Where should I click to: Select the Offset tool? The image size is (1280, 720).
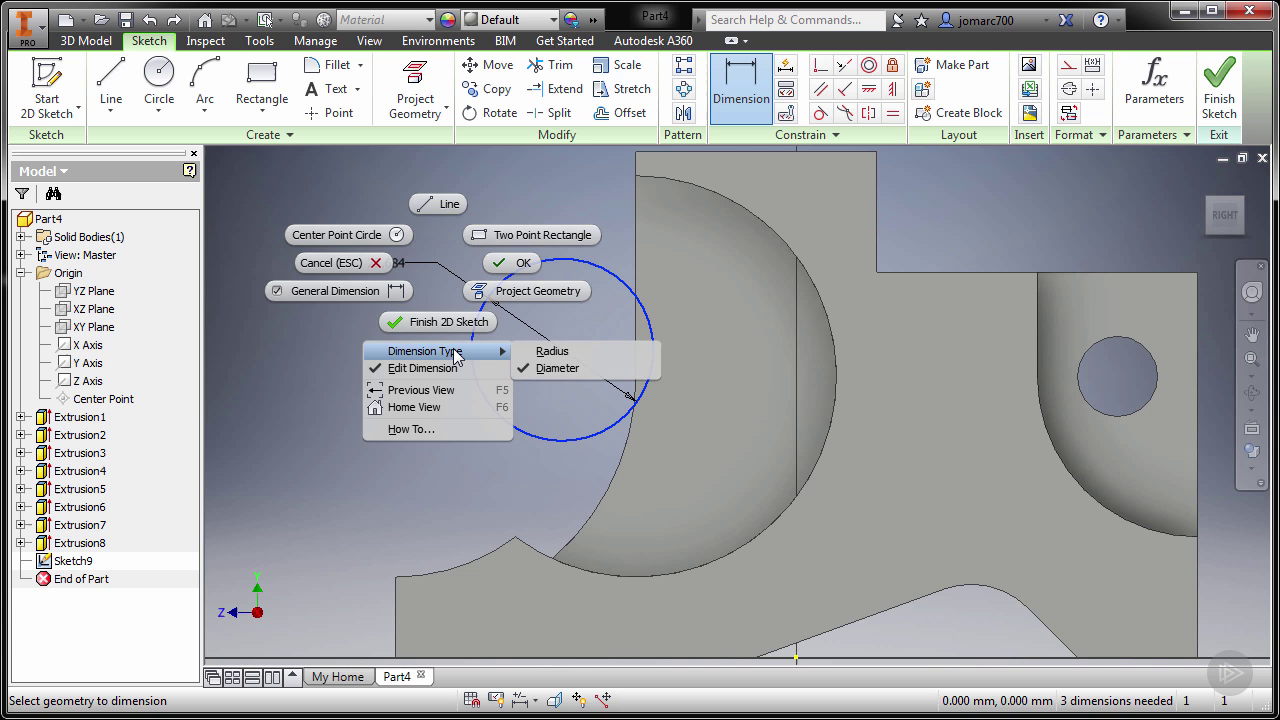coord(620,113)
